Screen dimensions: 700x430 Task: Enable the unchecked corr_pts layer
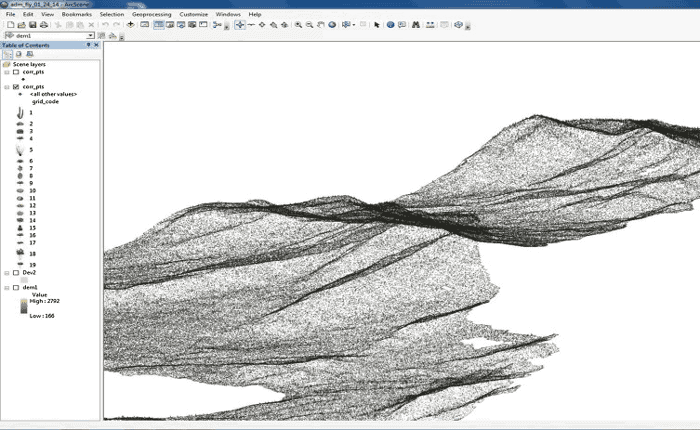click(16, 72)
